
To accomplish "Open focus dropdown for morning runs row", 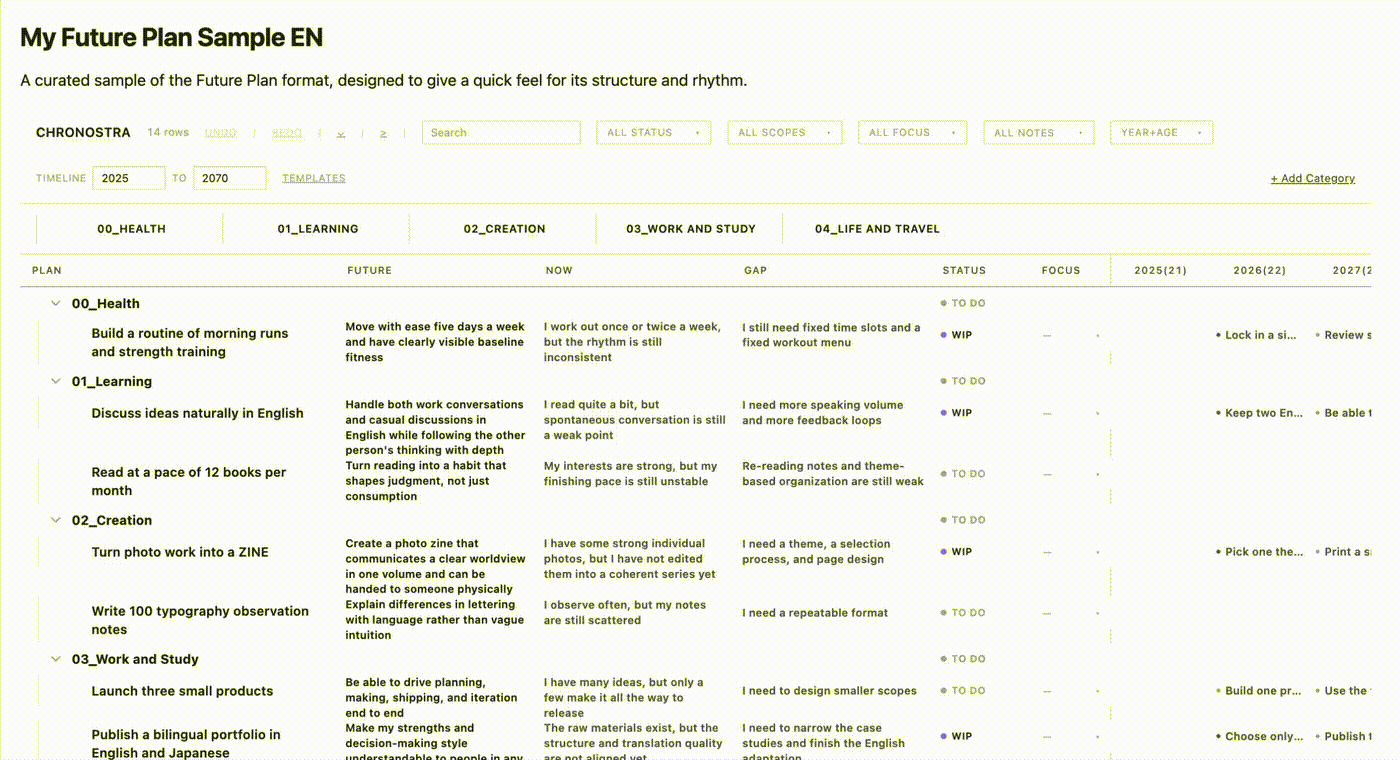I will coord(1070,336).
